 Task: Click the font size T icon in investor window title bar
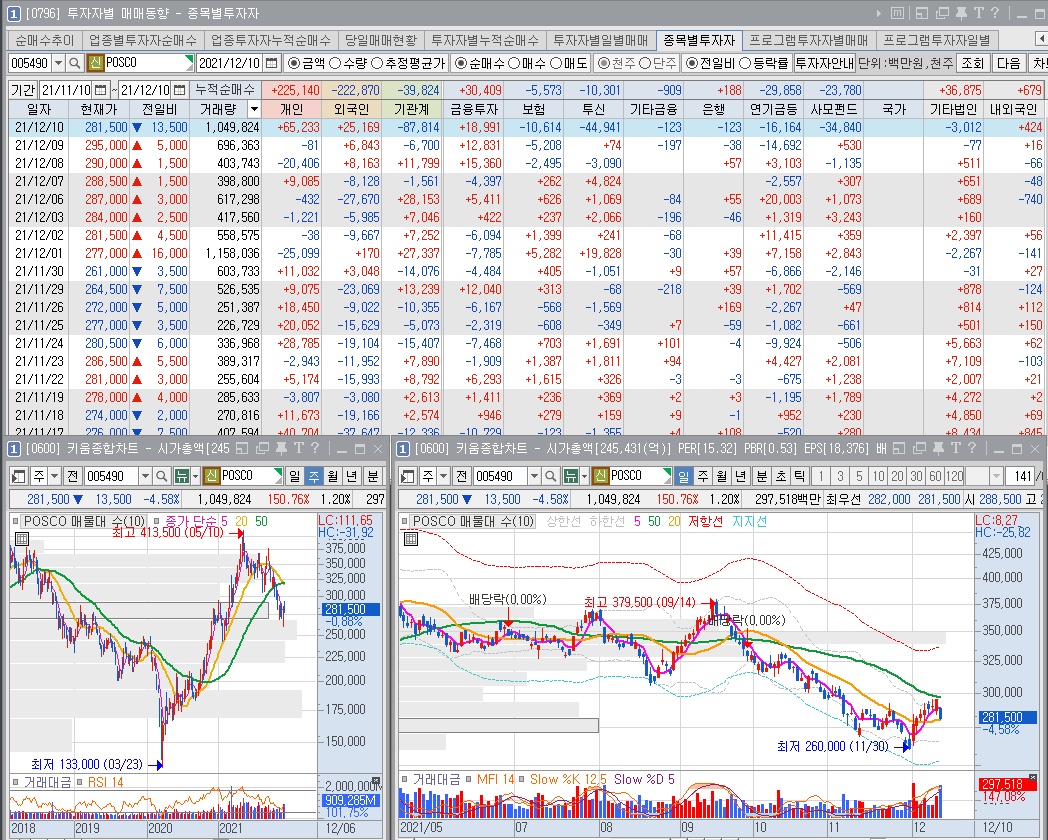tap(978, 13)
